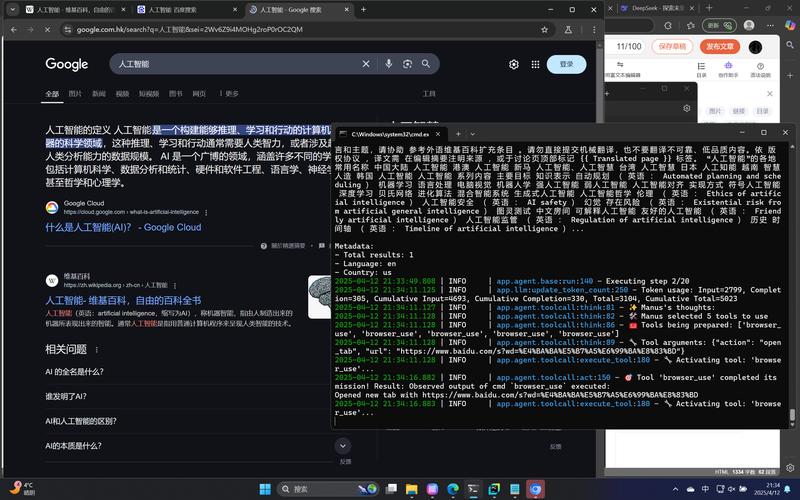Open Edge profile avatar icon
The image size is (800, 500).
pos(749,25)
